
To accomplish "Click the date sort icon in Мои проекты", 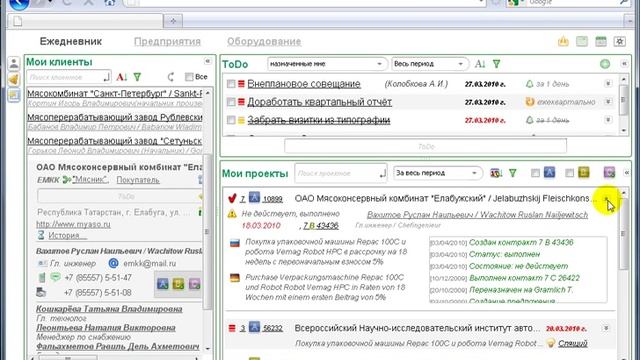I will click(x=496, y=173).
